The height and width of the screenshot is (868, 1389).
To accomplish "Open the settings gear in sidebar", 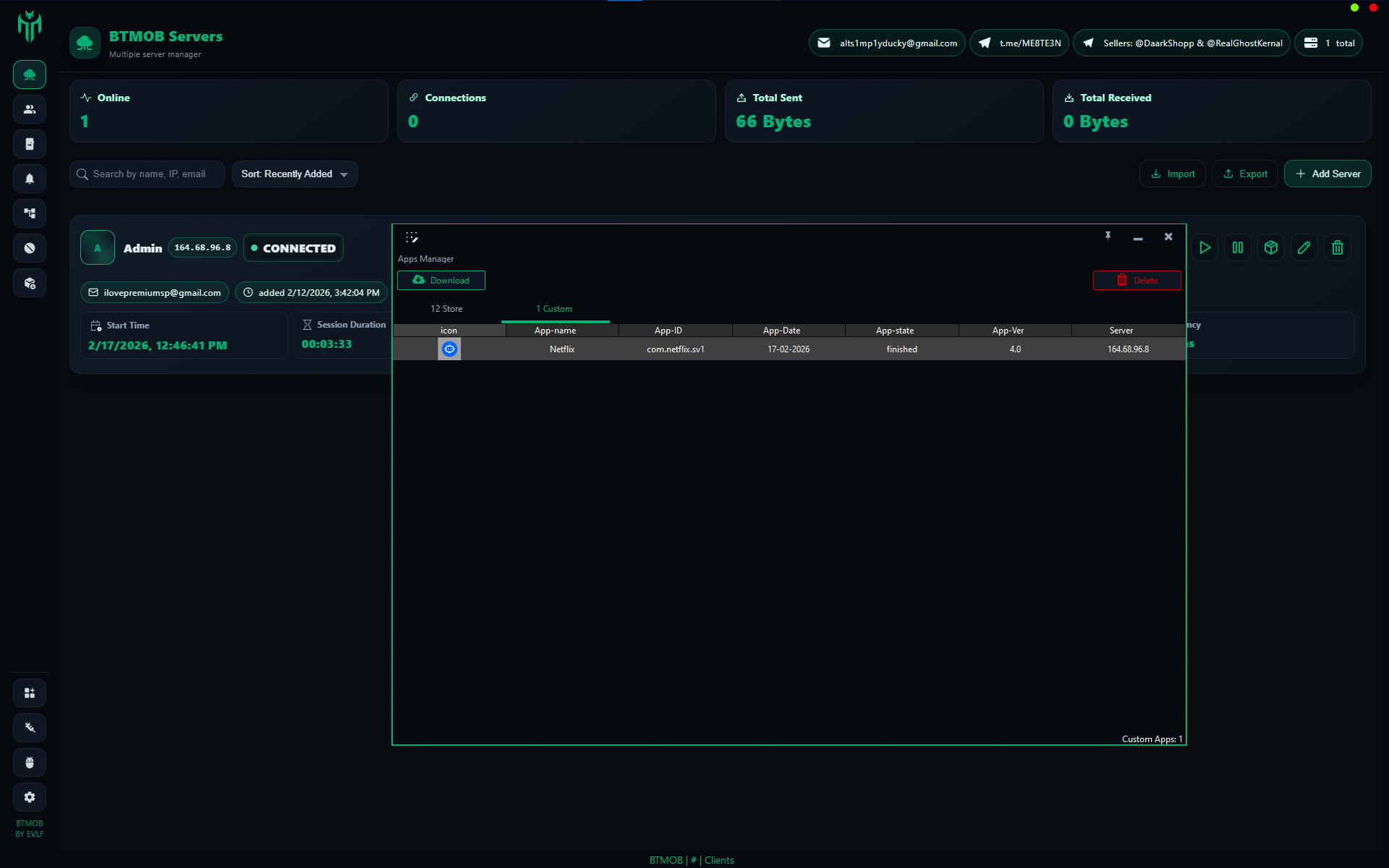I will pyautogui.click(x=30, y=797).
